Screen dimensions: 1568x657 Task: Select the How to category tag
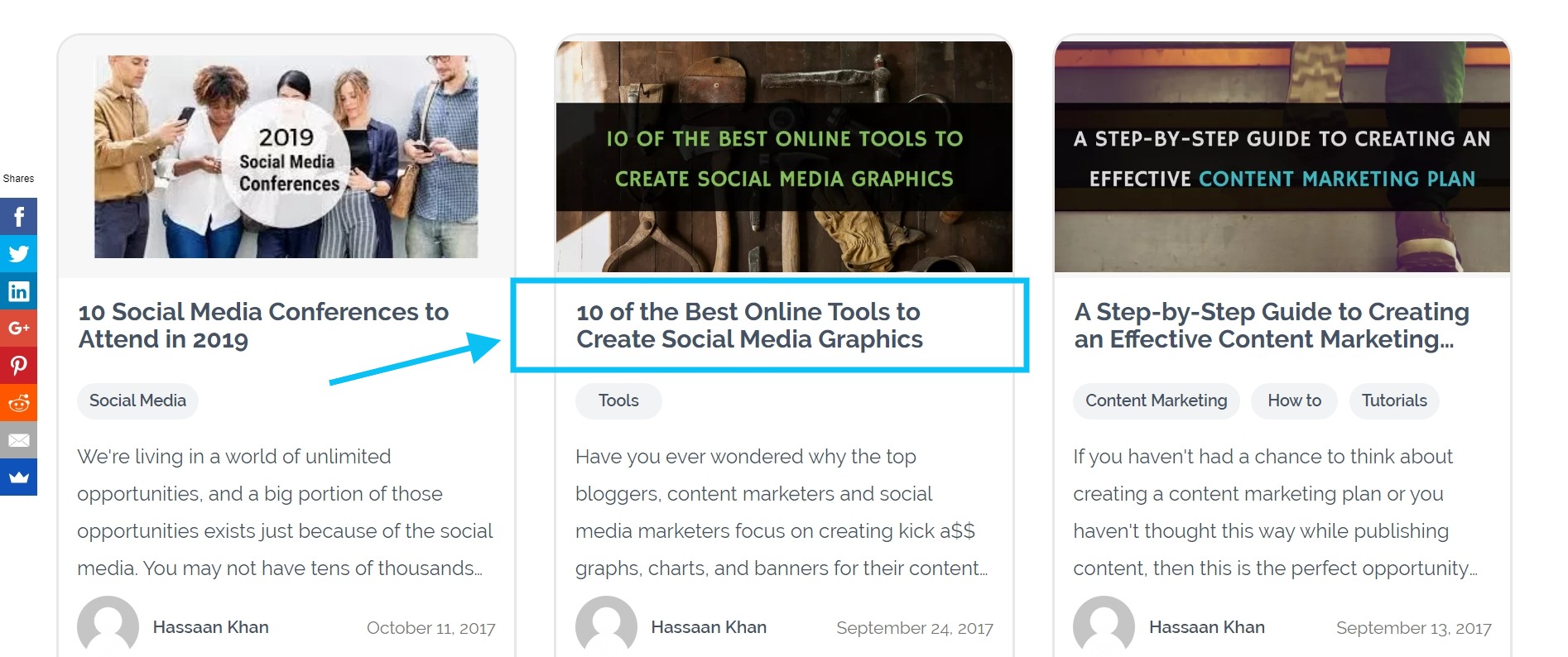pos(1294,400)
